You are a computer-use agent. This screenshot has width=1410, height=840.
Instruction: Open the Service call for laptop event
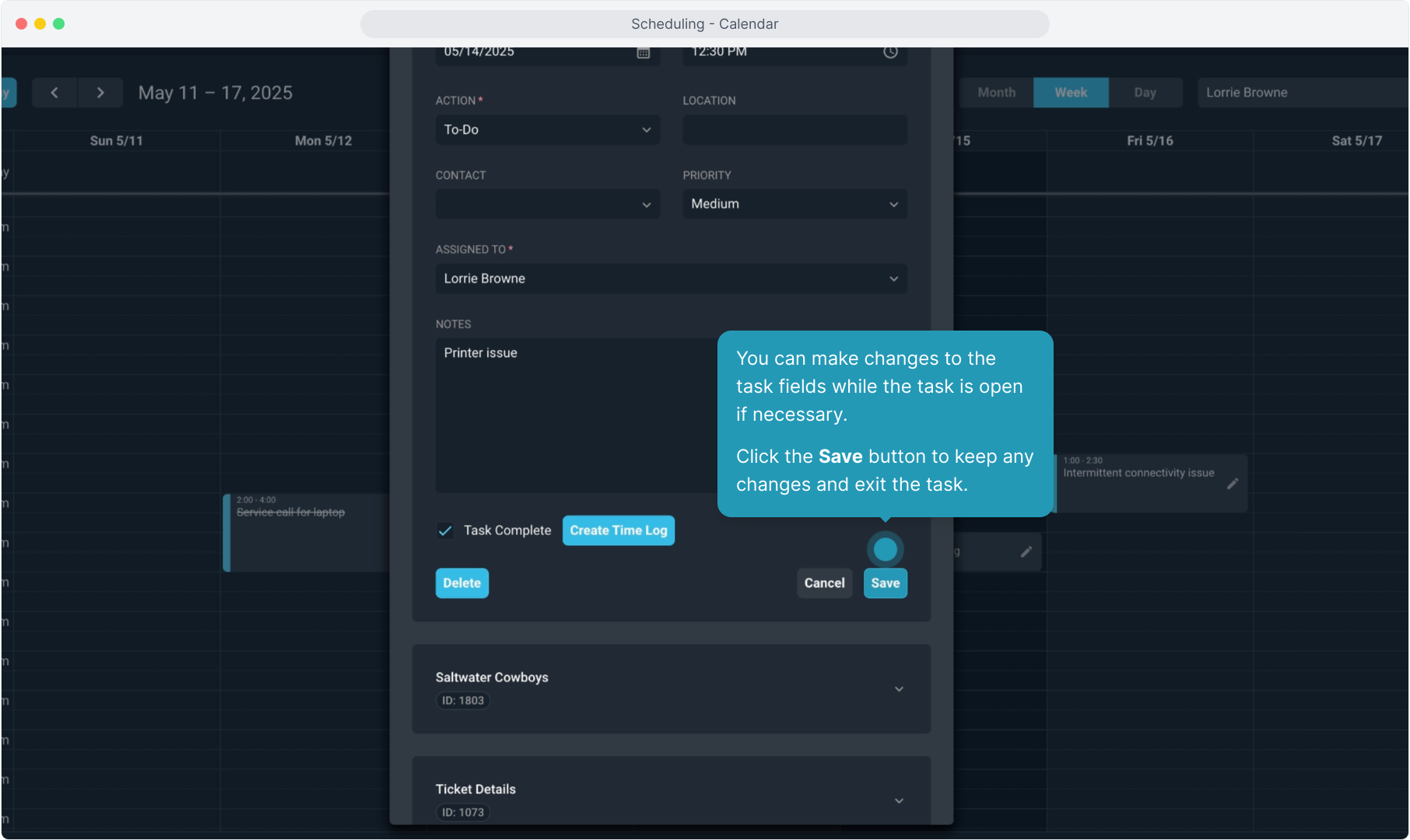pyautogui.click(x=306, y=533)
